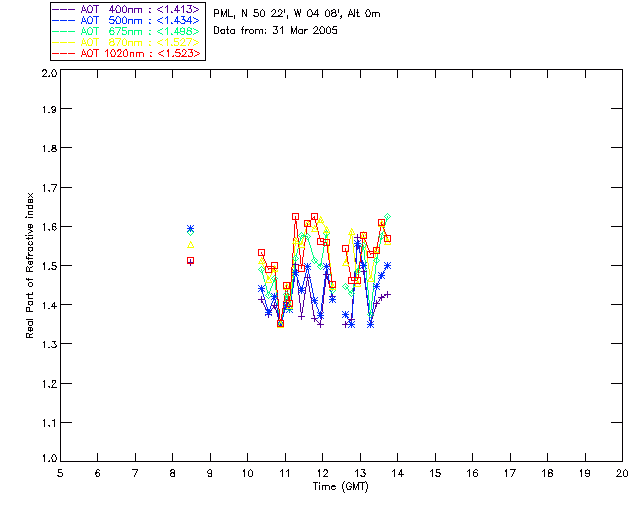Click the green diamond marker at the far right peak
This screenshot has height=512, width=640.
(x=387, y=217)
